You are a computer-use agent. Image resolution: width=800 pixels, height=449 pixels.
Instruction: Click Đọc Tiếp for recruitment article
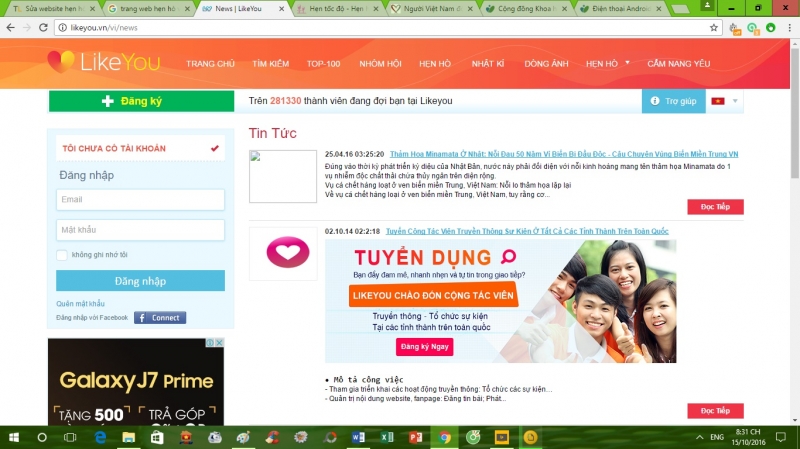715,411
